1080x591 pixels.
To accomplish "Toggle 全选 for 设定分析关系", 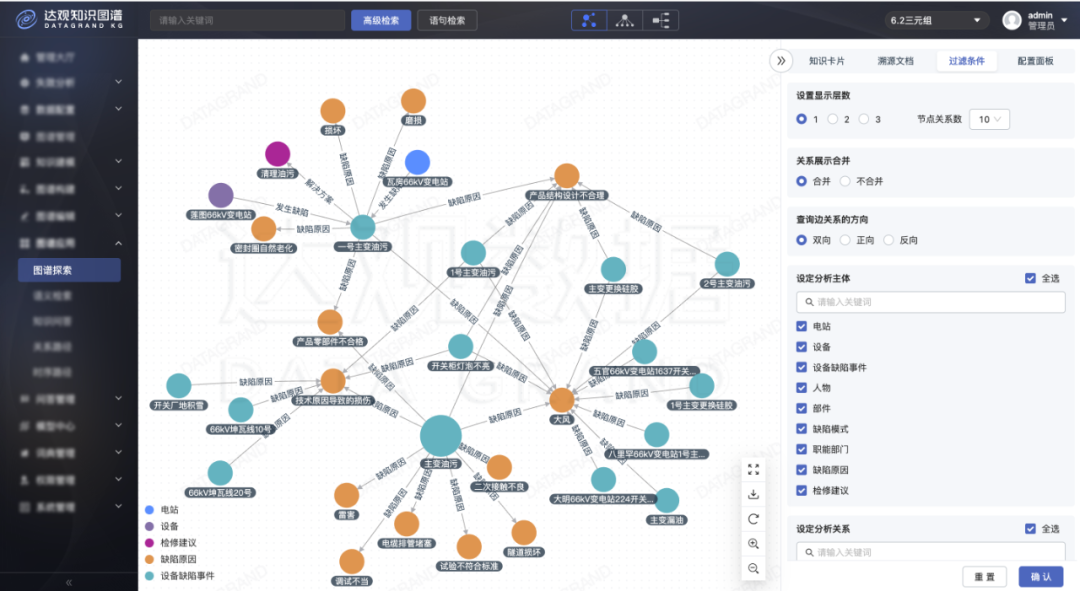I will [1030, 529].
